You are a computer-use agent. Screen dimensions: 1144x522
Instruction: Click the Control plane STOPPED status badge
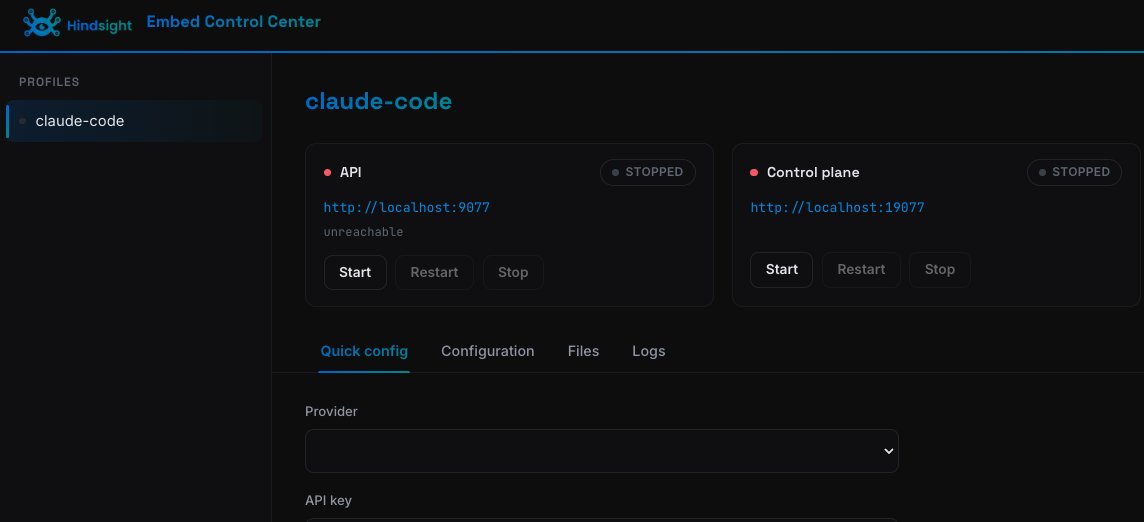click(1074, 172)
